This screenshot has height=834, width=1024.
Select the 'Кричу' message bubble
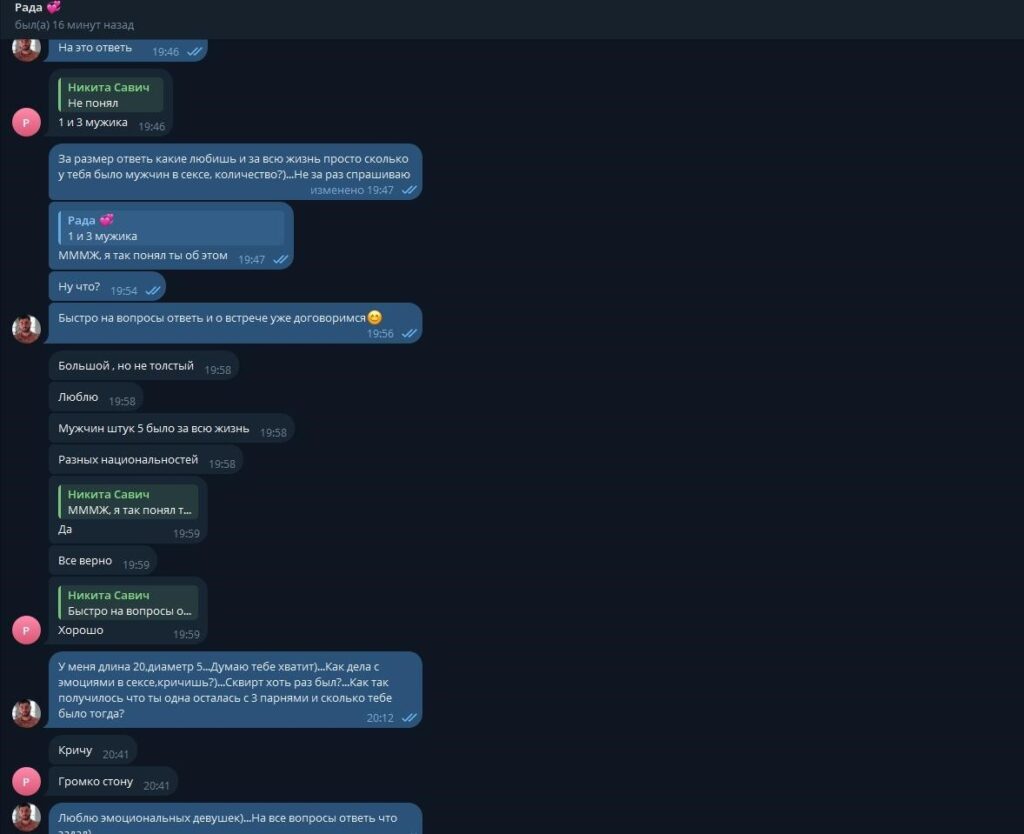tap(93, 750)
